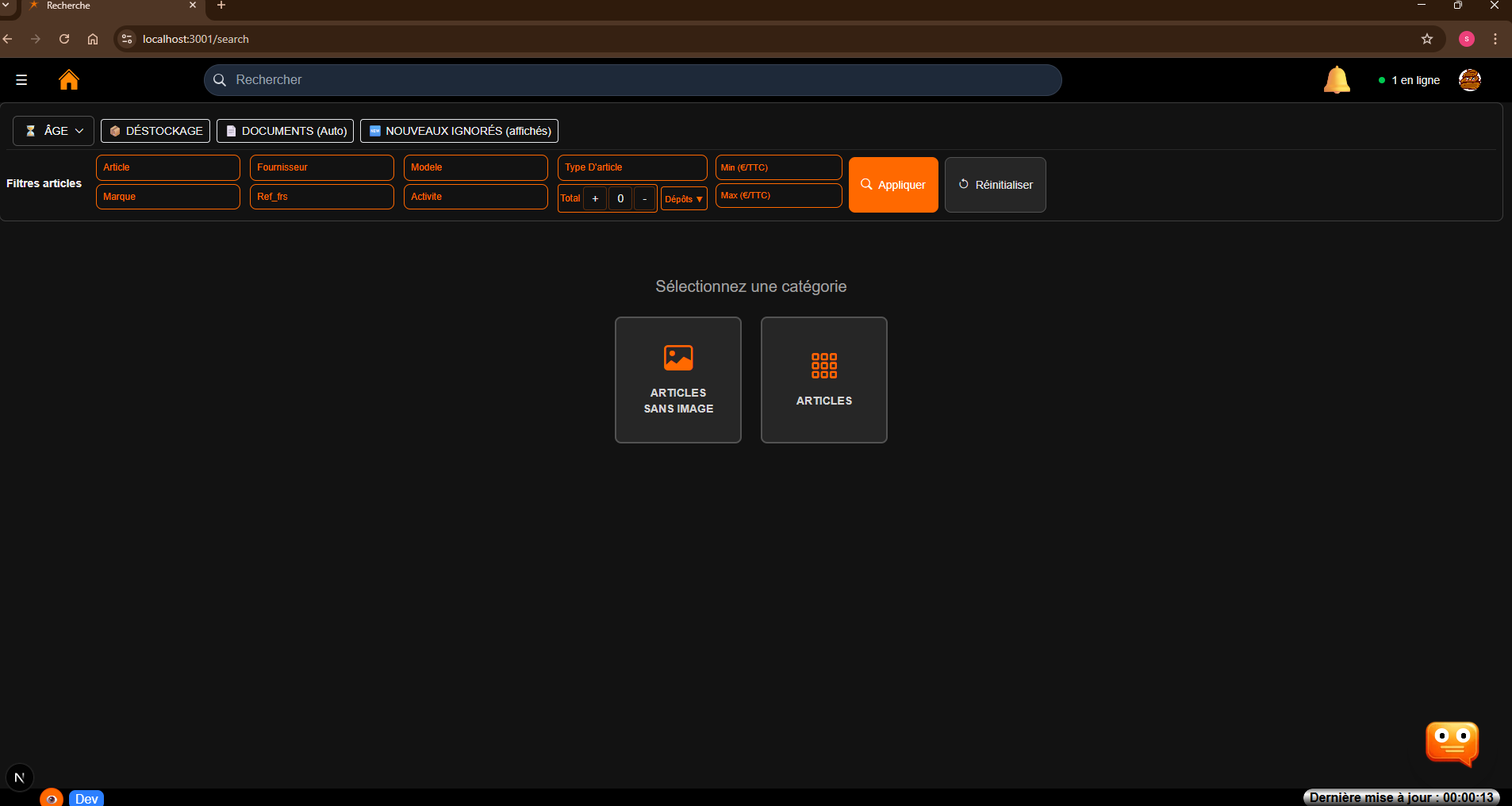Expand the Âge dropdown
This screenshot has width=1512, height=806.
pos(54,131)
